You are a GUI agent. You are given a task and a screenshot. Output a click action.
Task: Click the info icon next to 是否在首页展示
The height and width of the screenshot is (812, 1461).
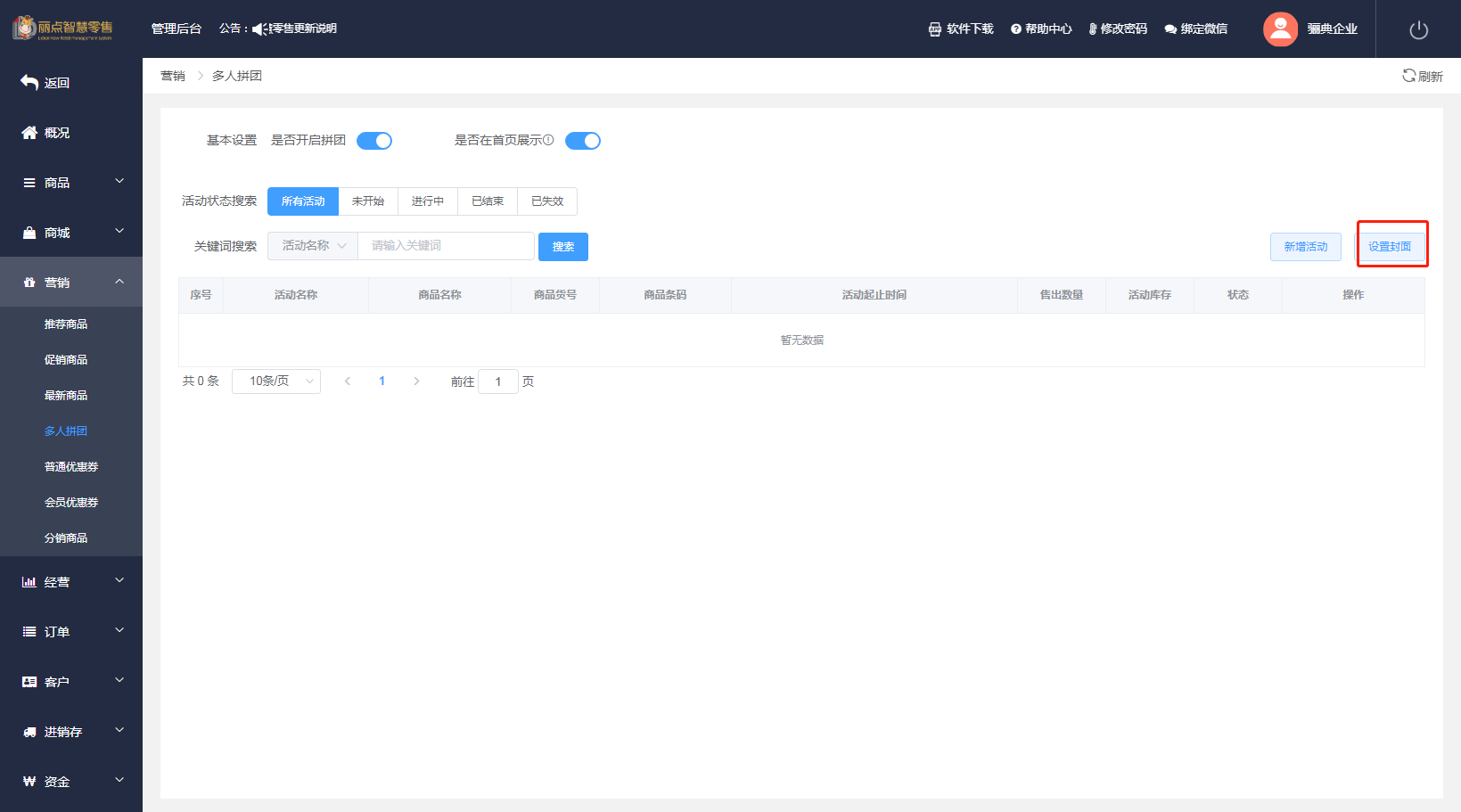(548, 140)
